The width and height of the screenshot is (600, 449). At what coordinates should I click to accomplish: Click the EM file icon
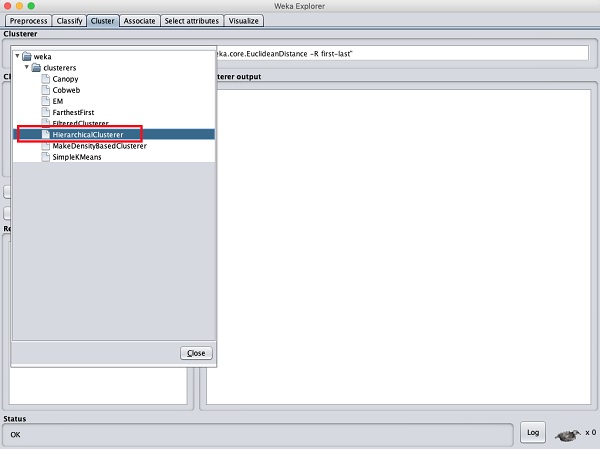[46, 101]
